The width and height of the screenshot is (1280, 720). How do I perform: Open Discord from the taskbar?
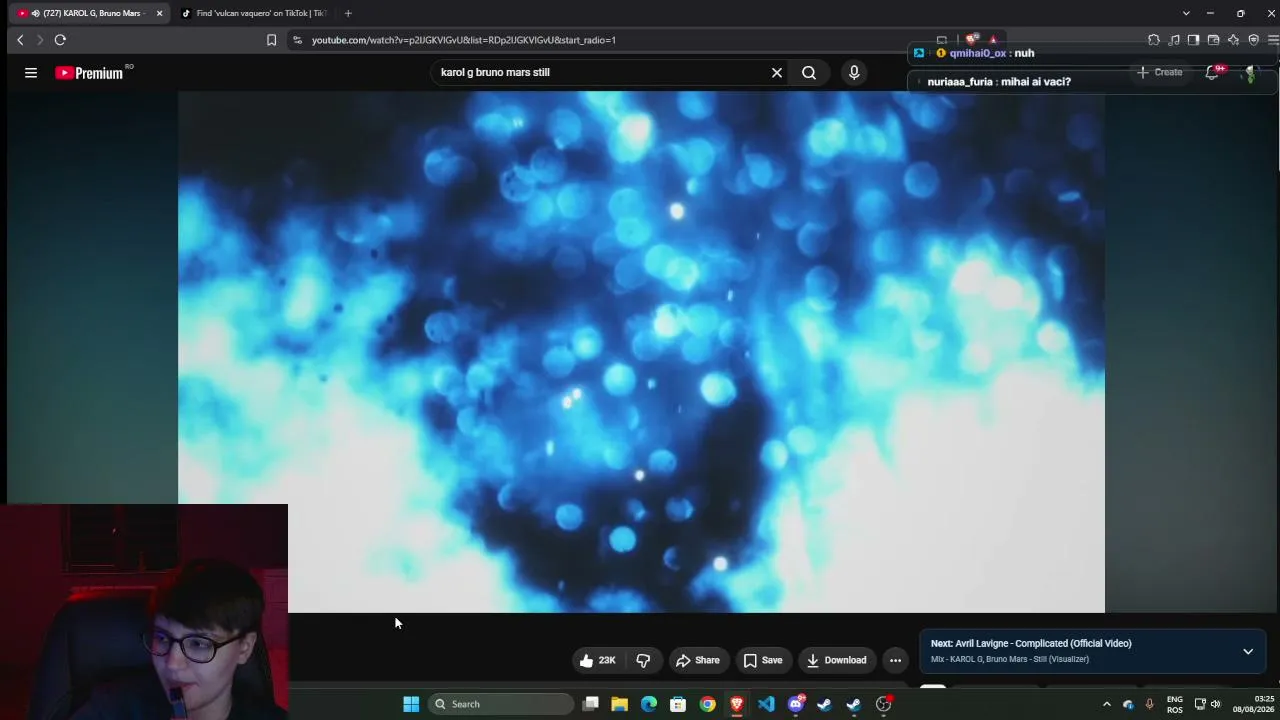tap(796, 704)
